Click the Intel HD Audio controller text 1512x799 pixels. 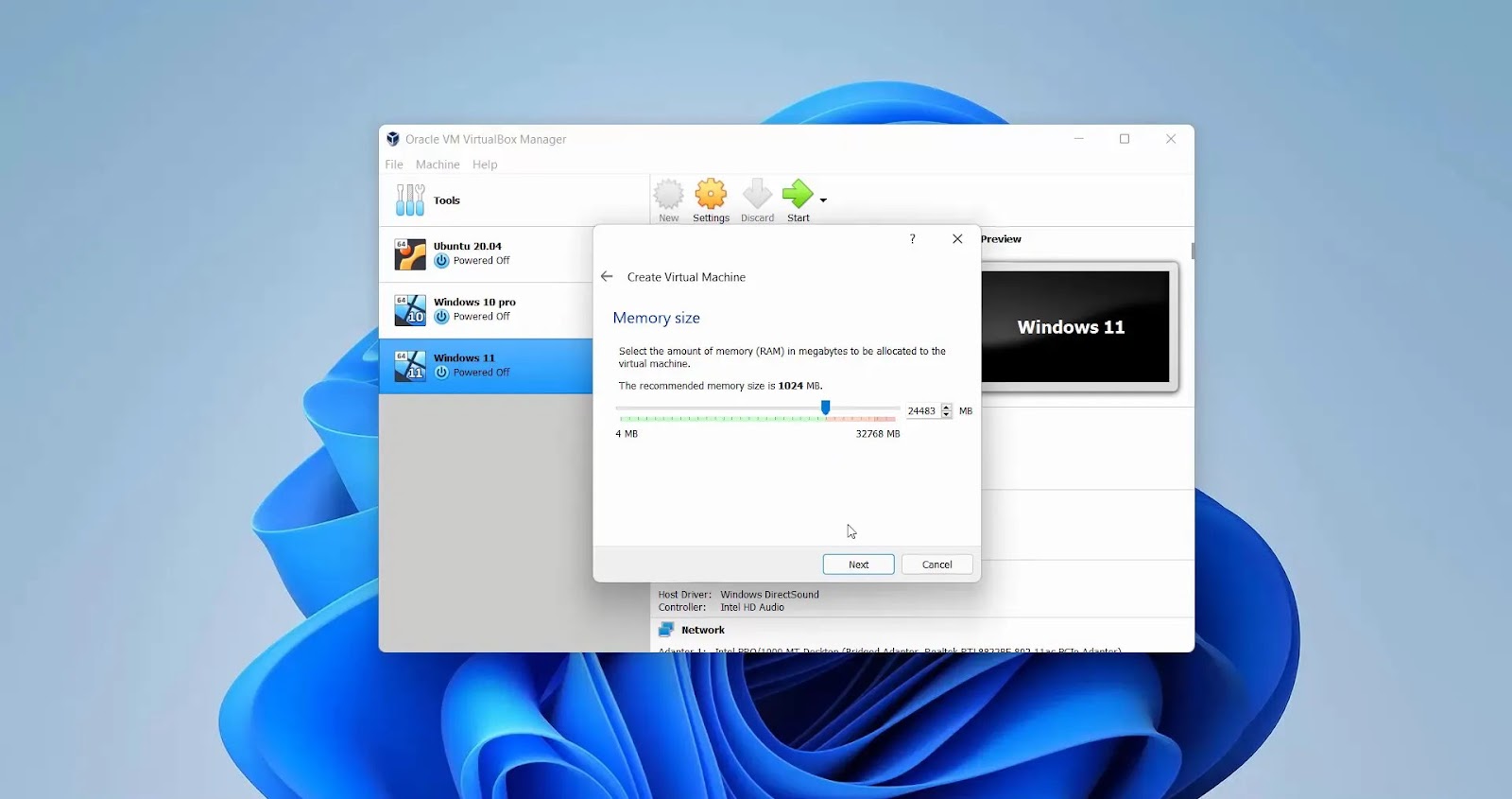point(752,608)
